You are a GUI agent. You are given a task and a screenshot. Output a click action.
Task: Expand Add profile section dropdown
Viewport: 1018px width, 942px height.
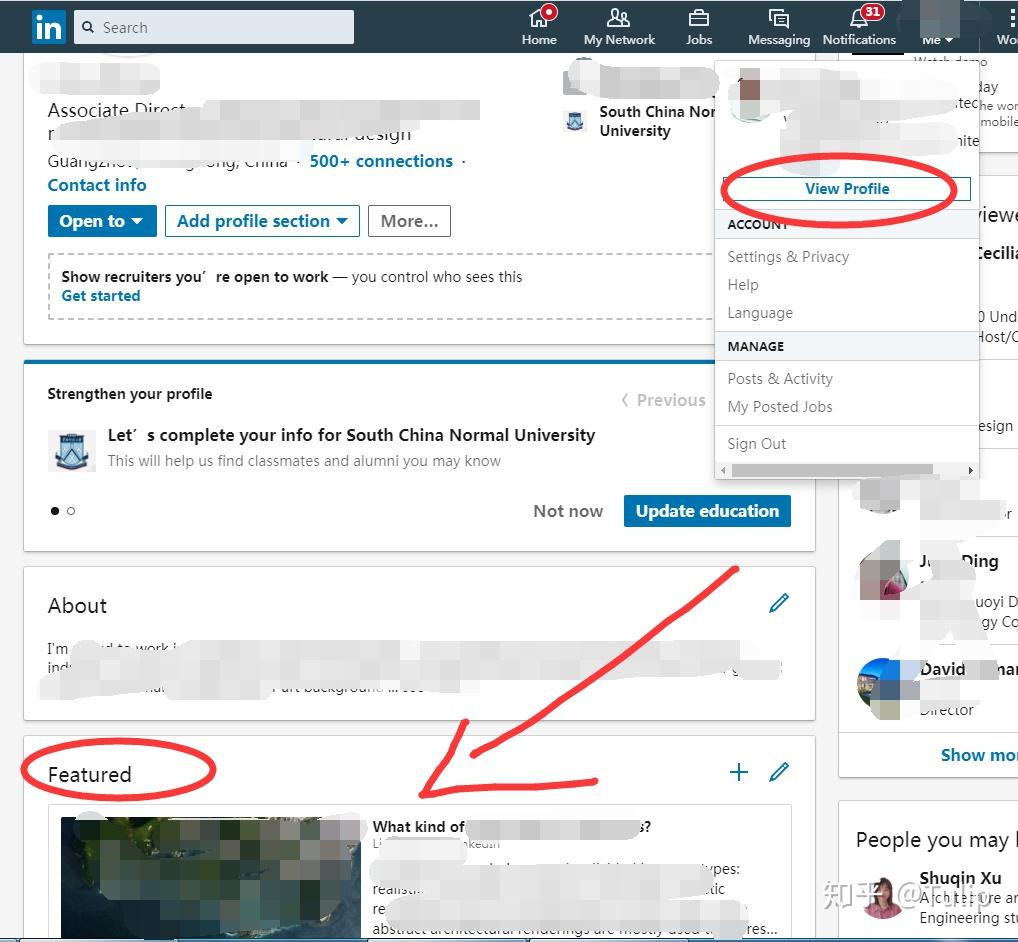tap(262, 221)
